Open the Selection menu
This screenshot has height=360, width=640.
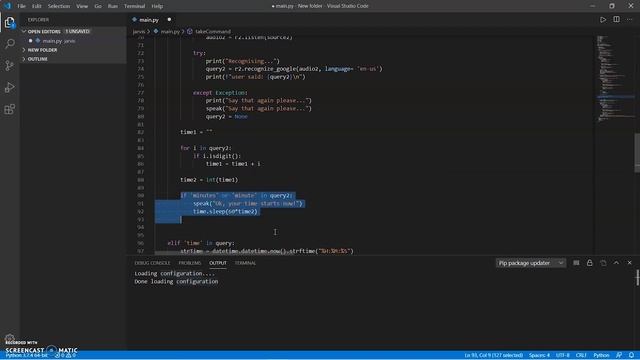click(x=59, y=6)
